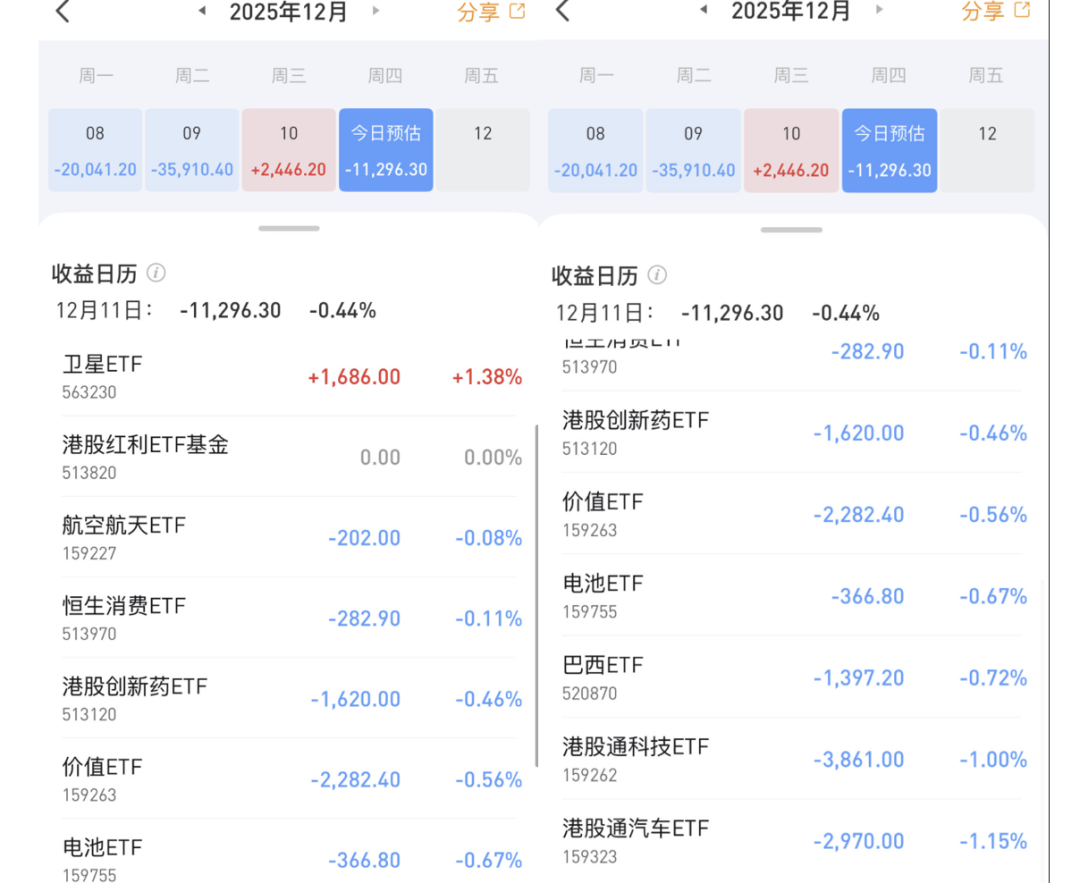Click the external-link share icon next to left 分享
The width and height of the screenshot is (1080, 883).
[518, 10]
